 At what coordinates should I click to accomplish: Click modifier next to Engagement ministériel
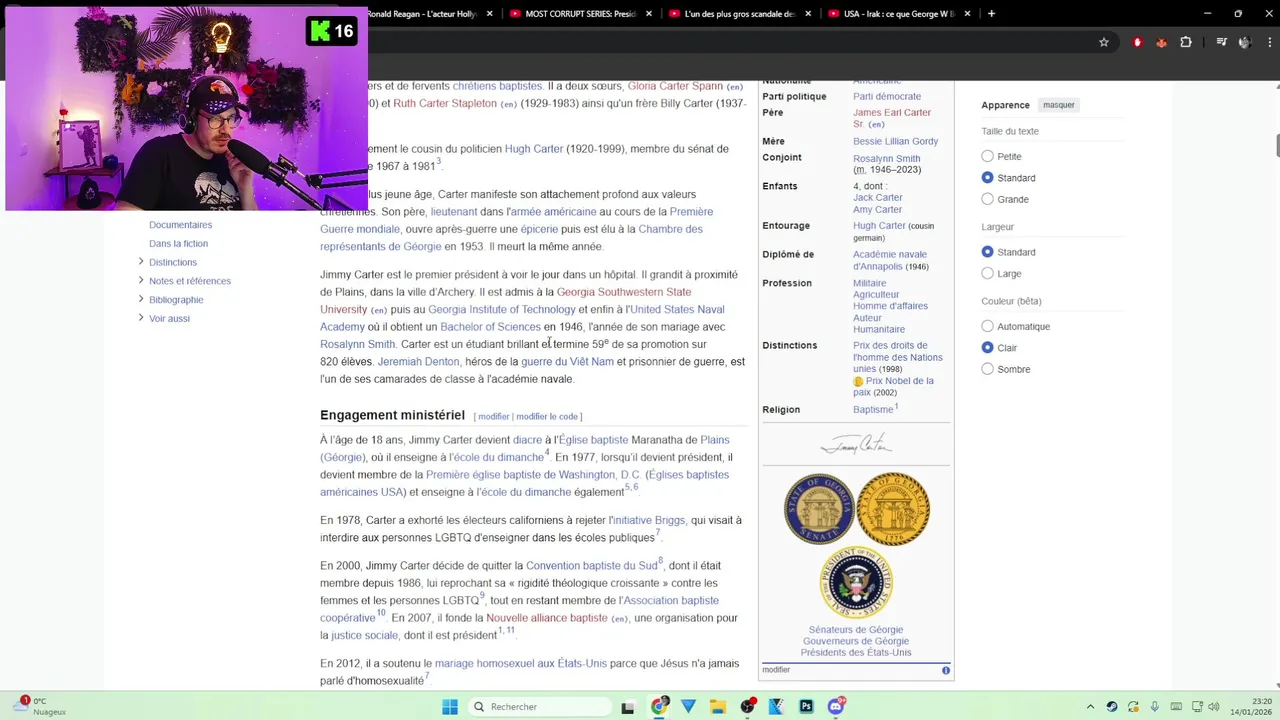click(494, 416)
